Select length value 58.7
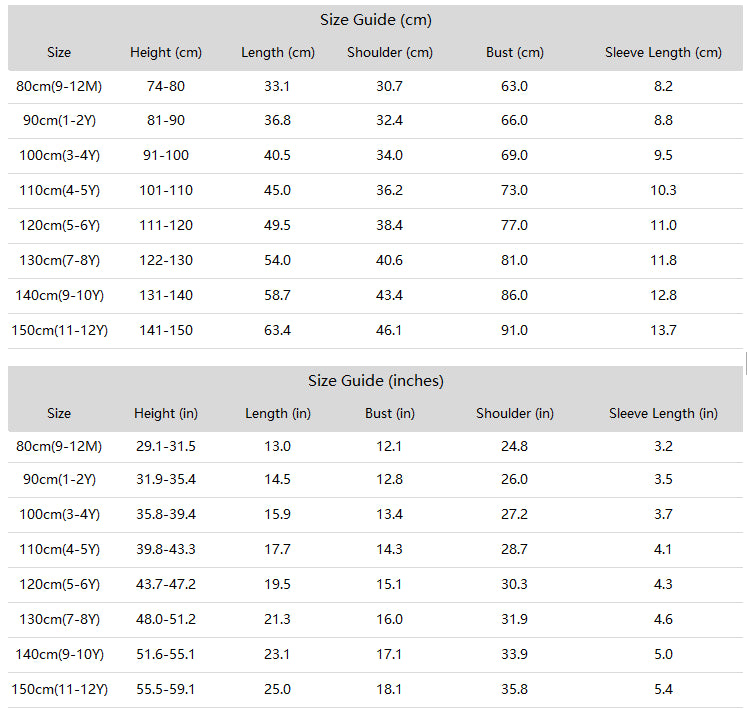 (x=277, y=295)
